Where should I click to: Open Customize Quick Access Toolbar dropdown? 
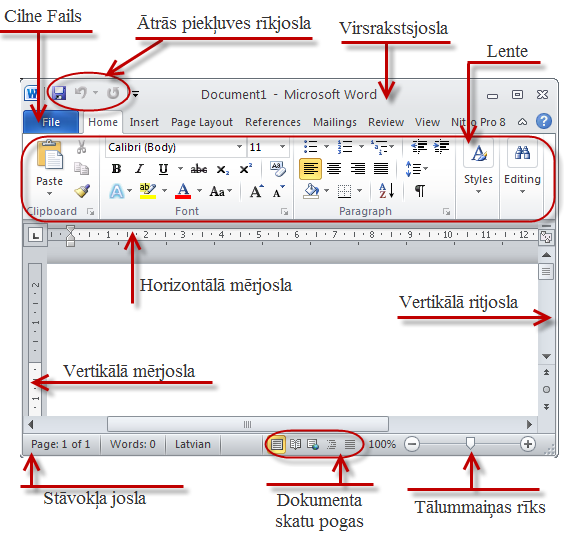[x=135, y=94]
